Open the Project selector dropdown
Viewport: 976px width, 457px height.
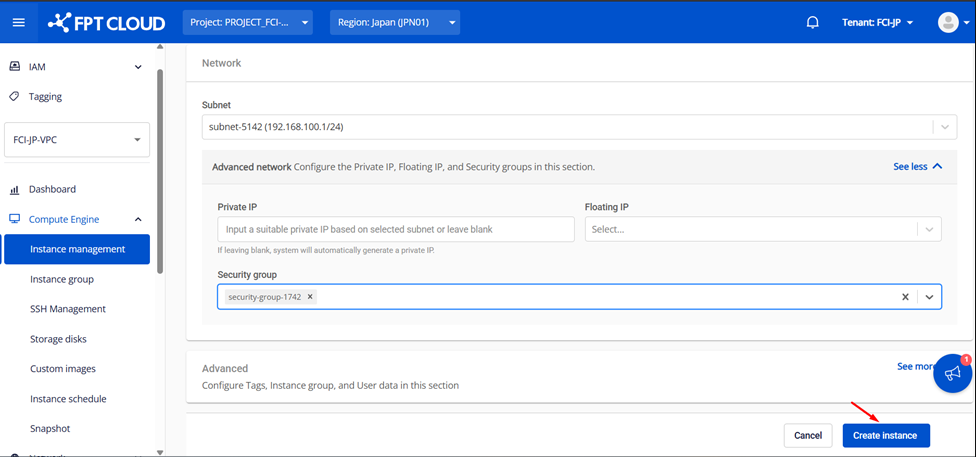coord(247,22)
